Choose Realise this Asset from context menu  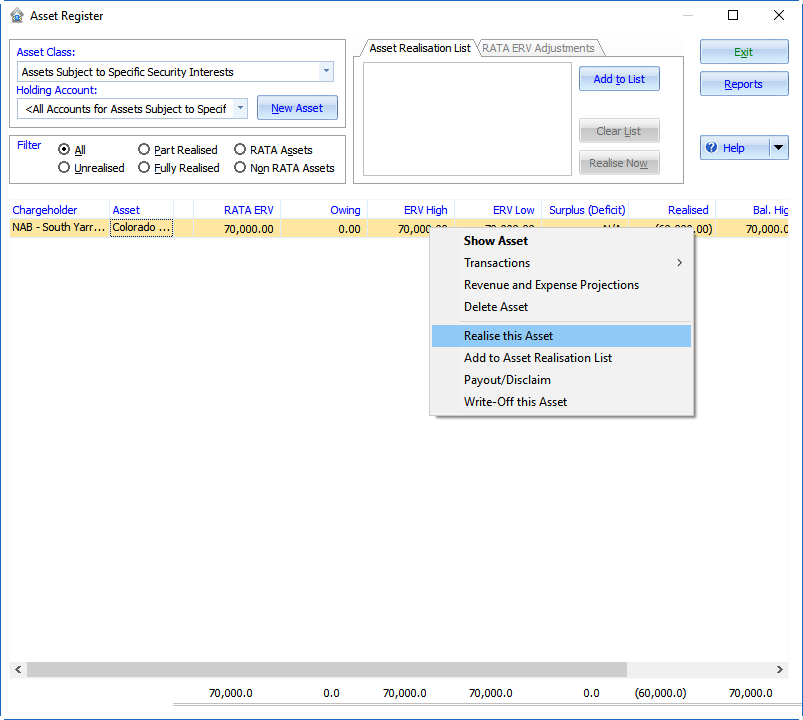tap(508, 336)
